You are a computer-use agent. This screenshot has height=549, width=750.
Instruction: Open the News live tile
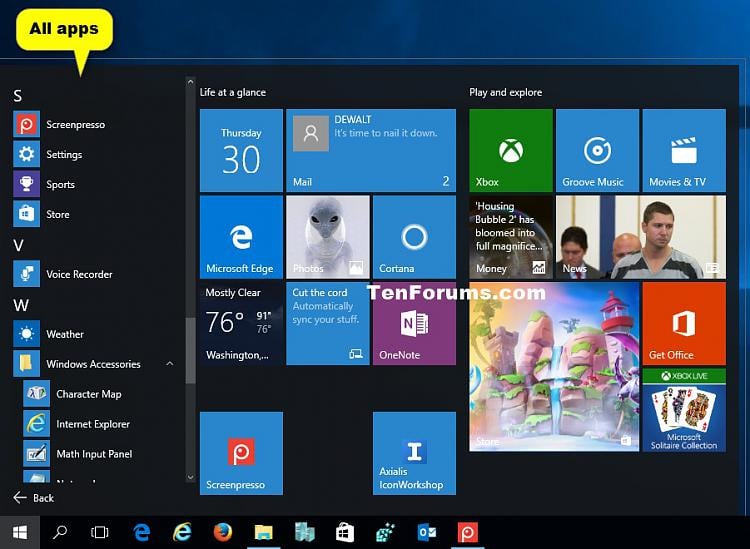tap(641, 237)
